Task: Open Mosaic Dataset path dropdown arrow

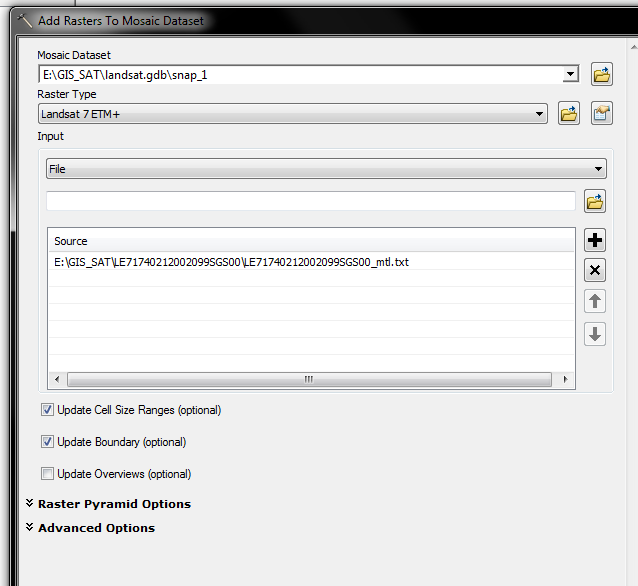Action: pyautogui.click(x=570, y=74)
